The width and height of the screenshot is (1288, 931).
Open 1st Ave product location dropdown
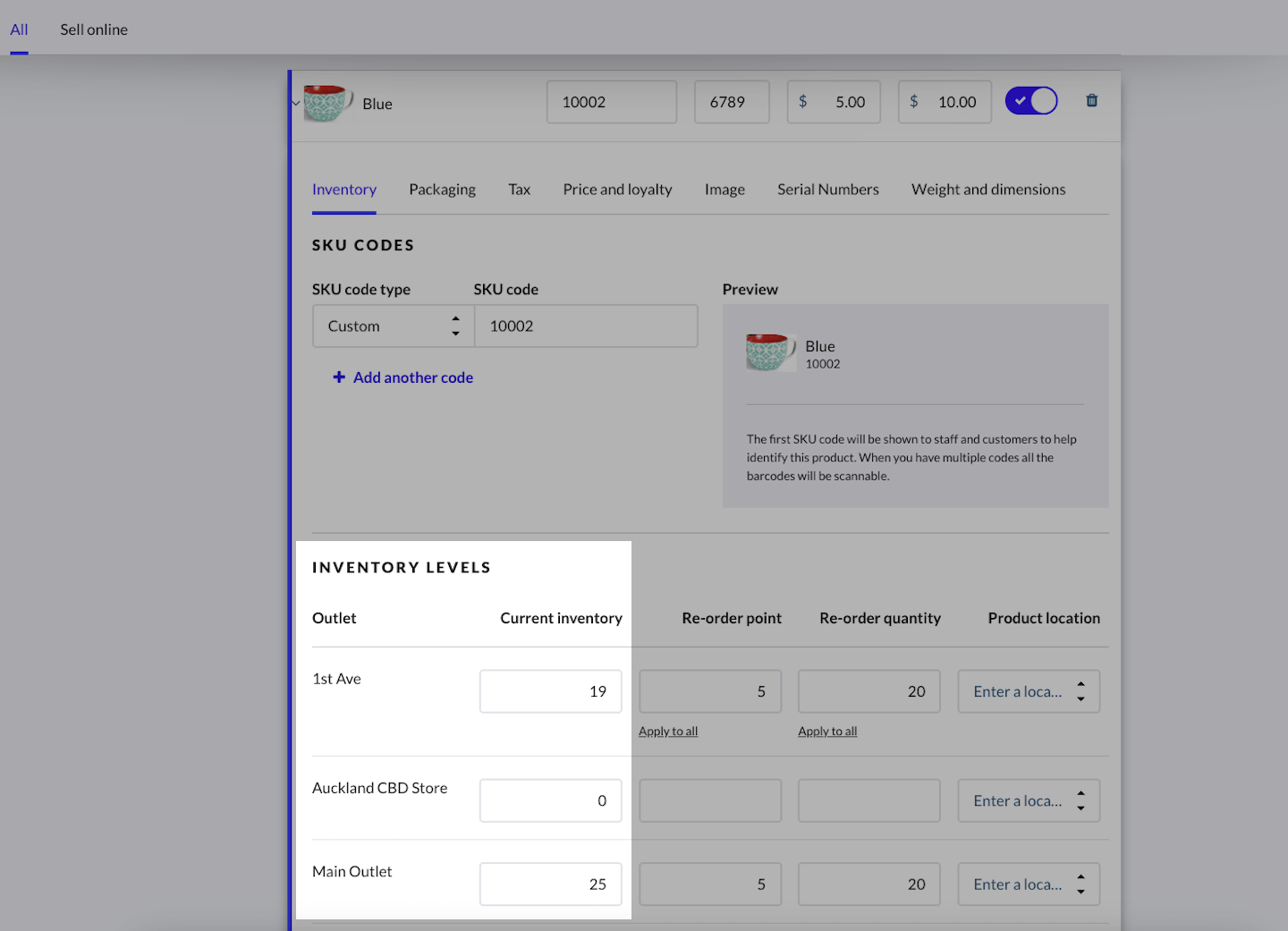pos(1028,691)
